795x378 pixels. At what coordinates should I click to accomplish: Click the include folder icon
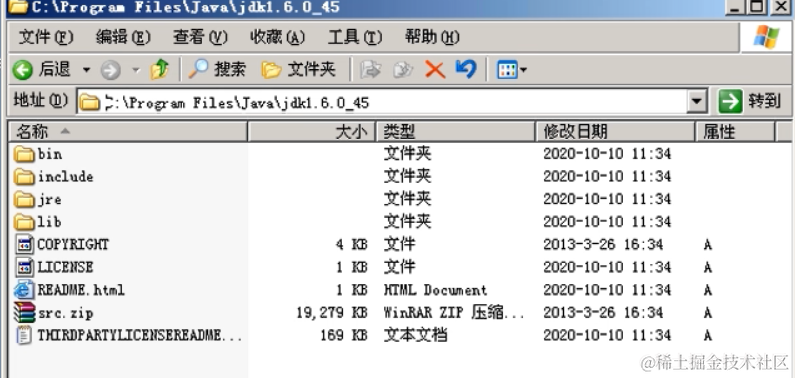click(24, 176)
